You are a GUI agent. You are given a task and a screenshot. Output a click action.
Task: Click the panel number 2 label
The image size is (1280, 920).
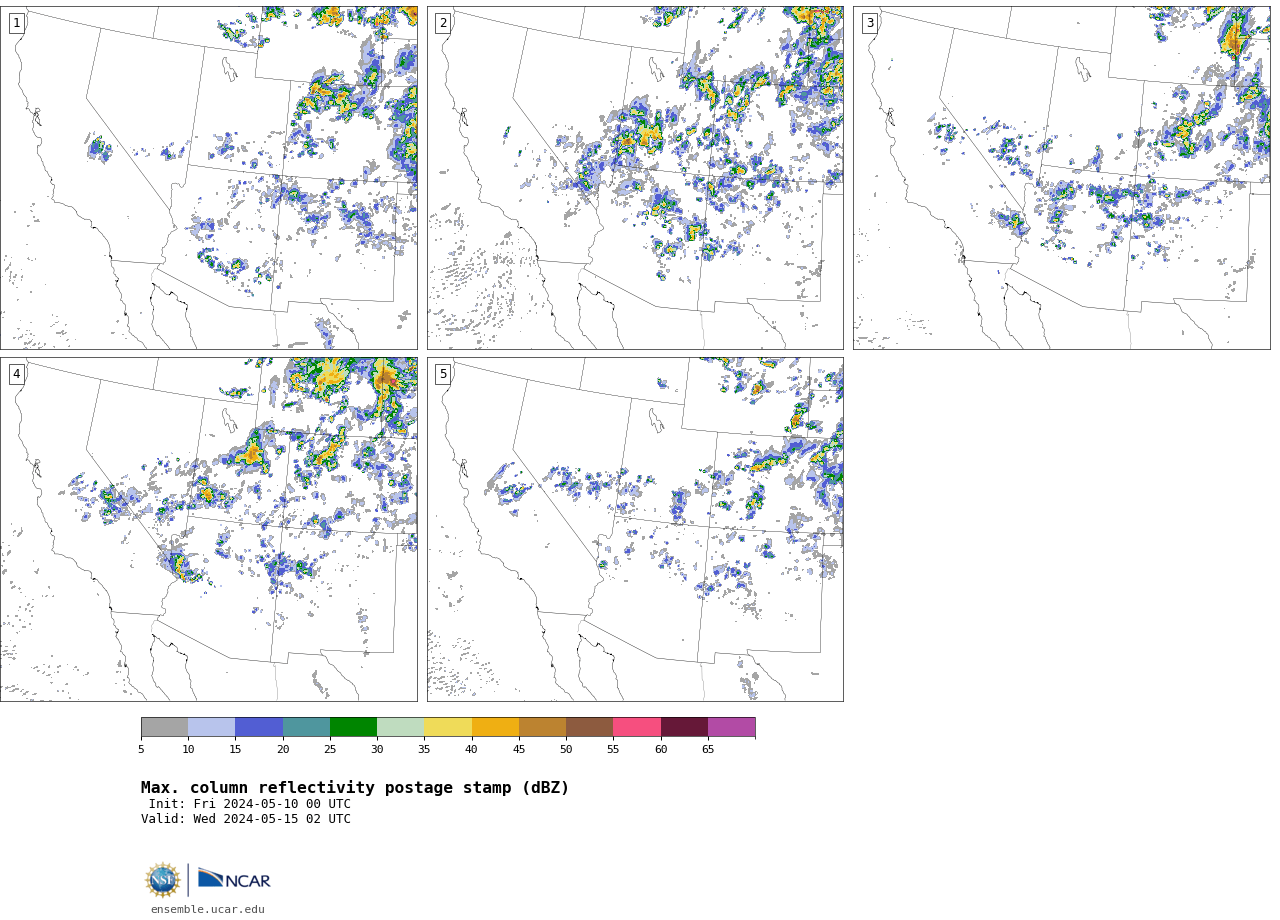pos(443,23)
